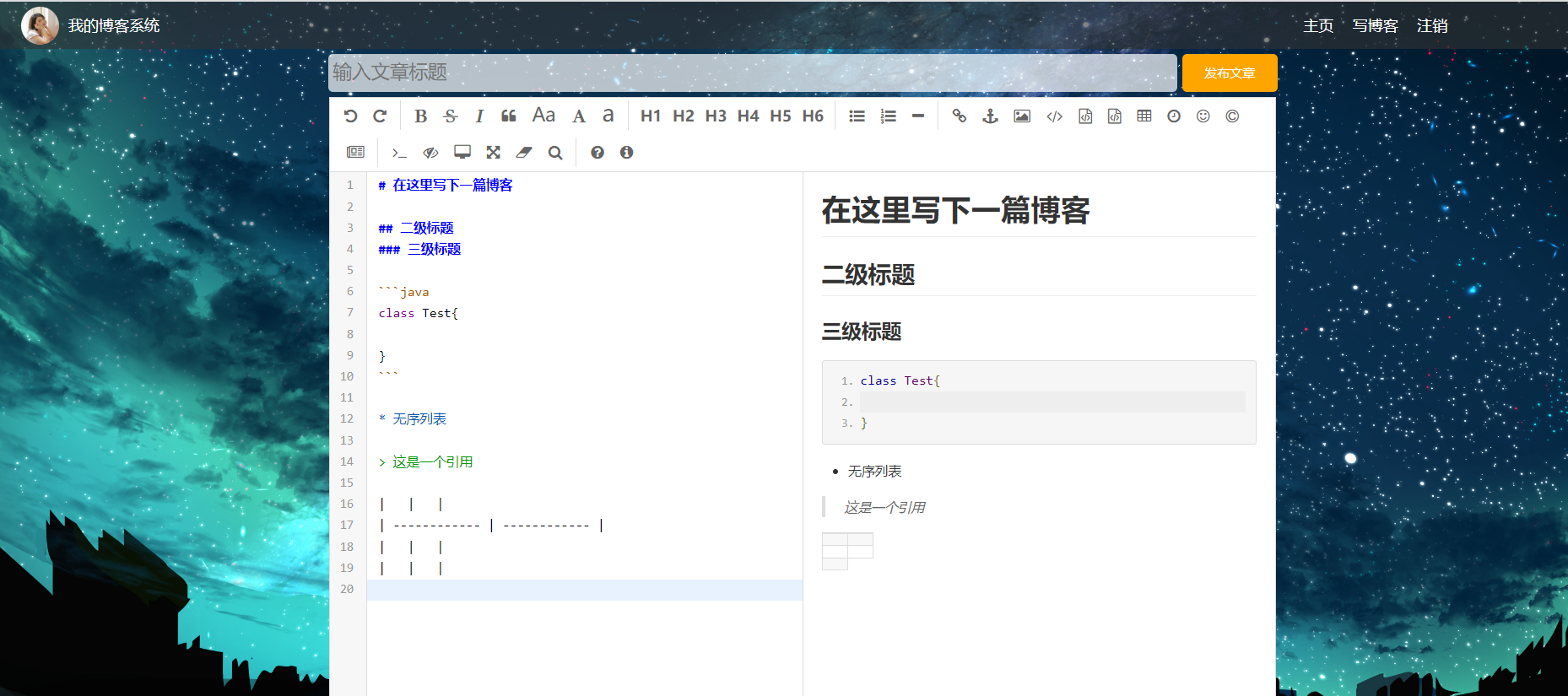Convert selection to lowercase with a icon
Image resolution: width=1568 pixels, height=696 pixels.
[608, 116]
